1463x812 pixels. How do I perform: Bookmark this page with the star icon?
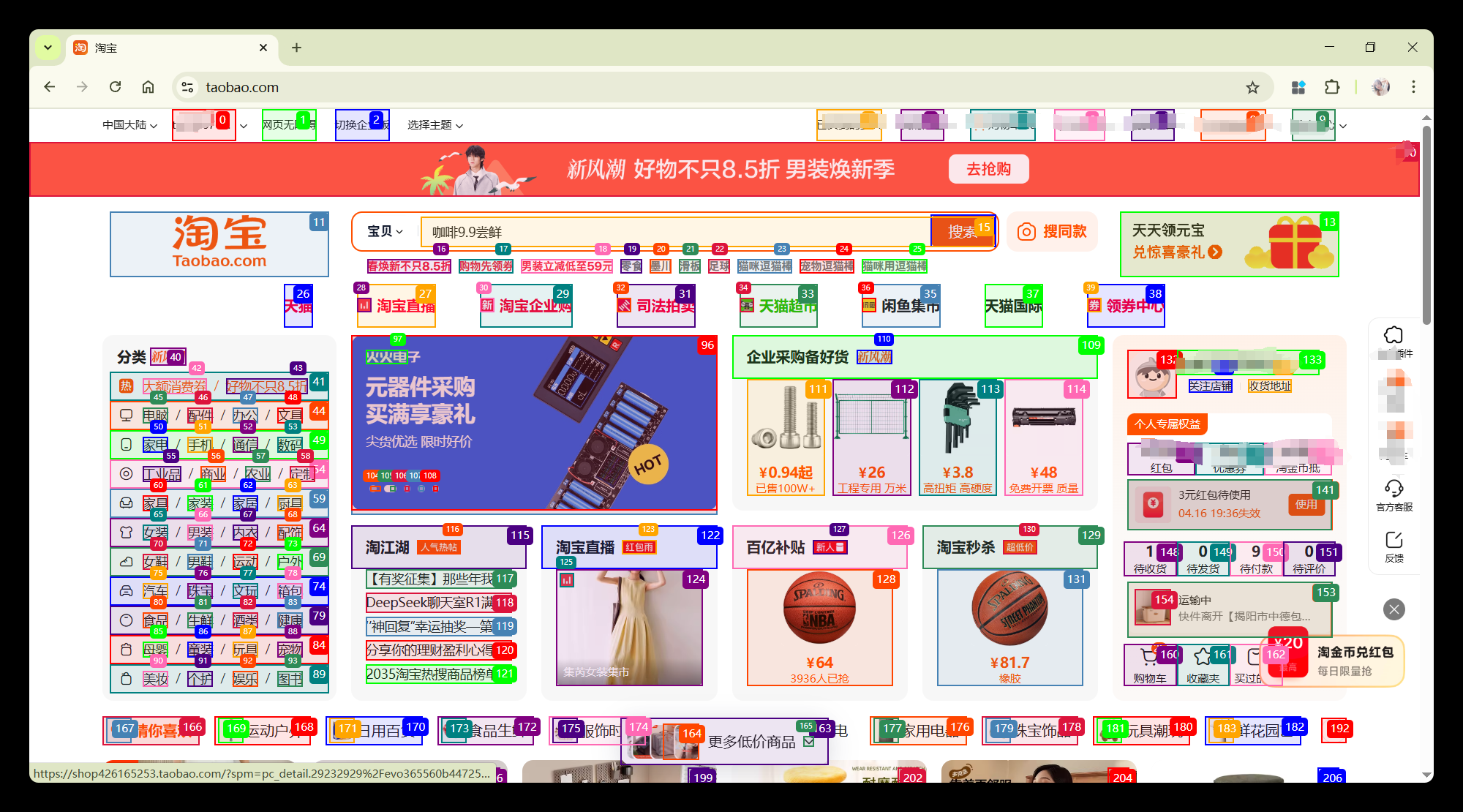tap(1252, 88)
